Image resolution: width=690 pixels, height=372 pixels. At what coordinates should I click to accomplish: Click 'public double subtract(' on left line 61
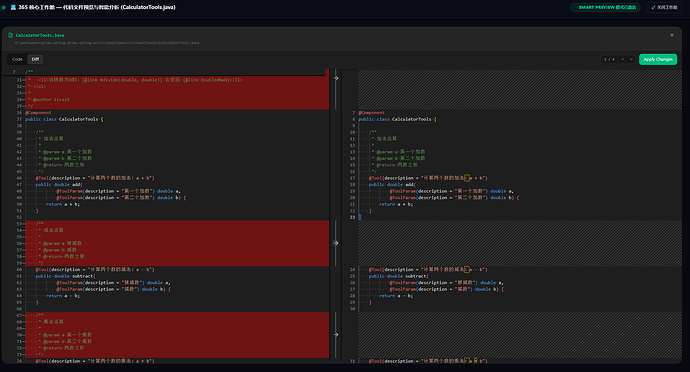(x=66, y=276)
